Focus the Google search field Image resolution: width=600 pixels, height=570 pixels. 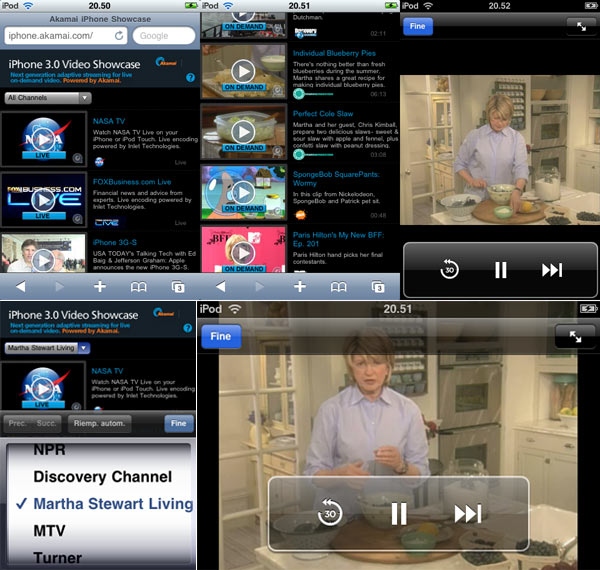pyautogui.click(x=162, y=36)
